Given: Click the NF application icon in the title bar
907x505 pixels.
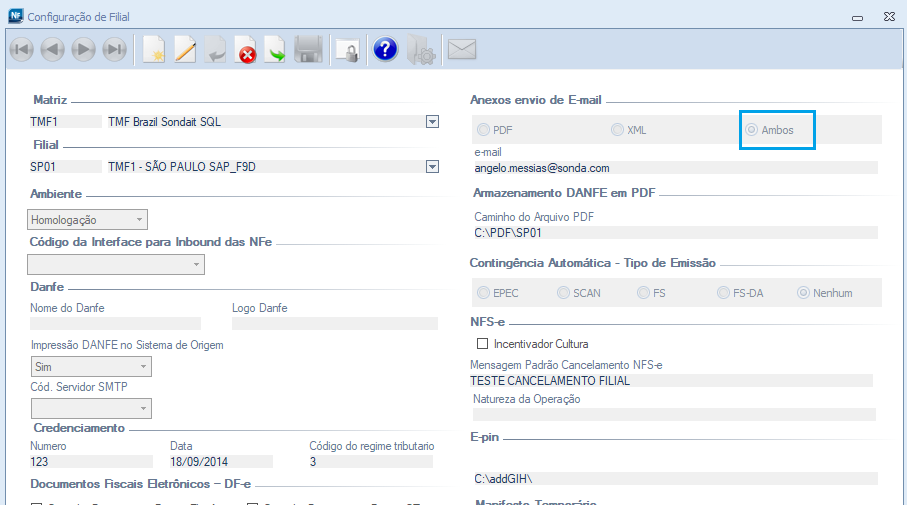Looking at the screenshot, I should (16, 16).
